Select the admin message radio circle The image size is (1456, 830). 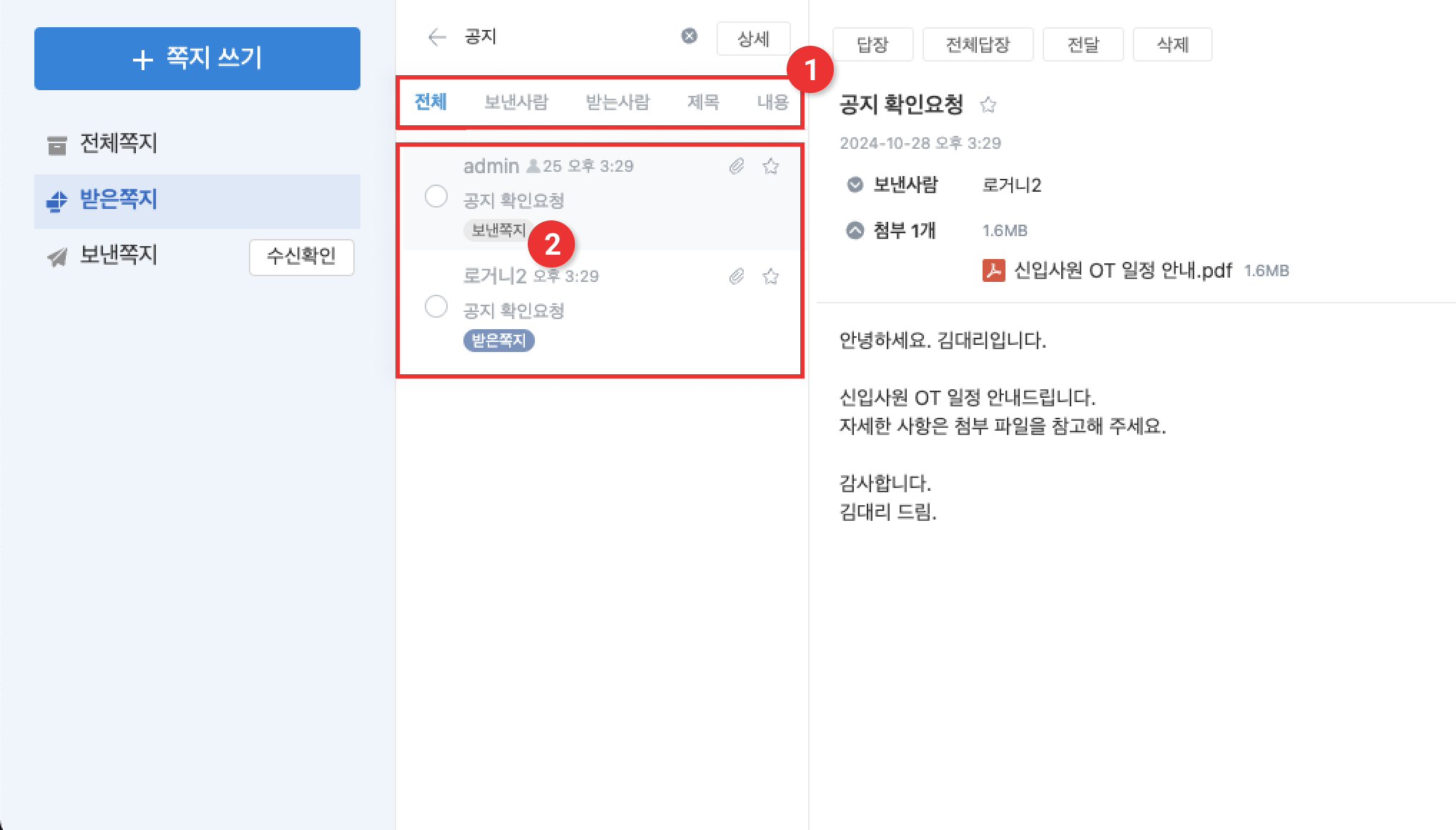436,196
